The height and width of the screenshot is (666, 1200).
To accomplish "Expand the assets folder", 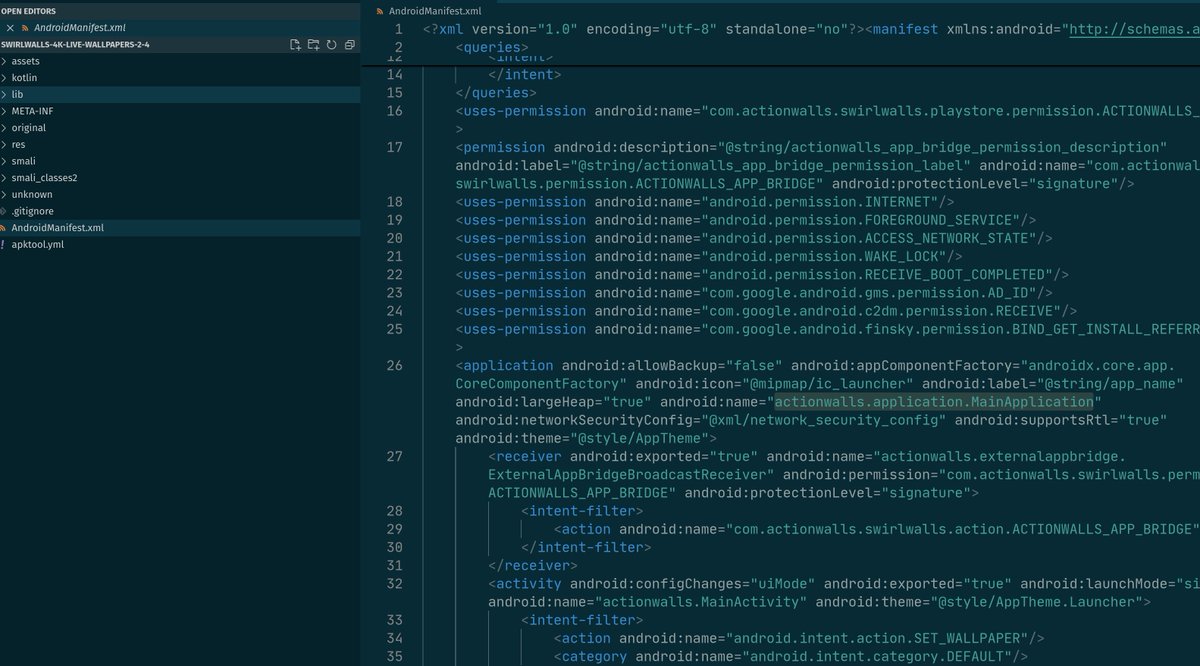I will [x=180, y=61].
